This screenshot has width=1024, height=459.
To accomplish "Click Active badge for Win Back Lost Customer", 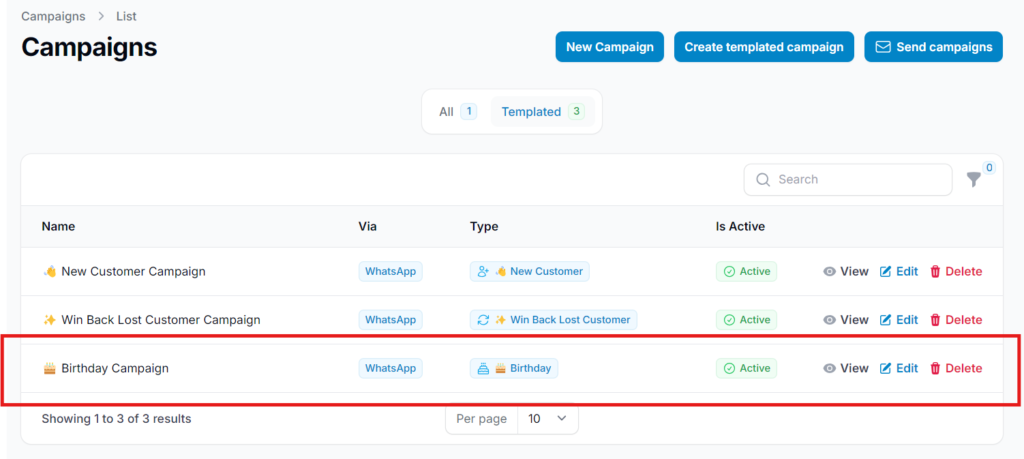I will tap(746, 320).
